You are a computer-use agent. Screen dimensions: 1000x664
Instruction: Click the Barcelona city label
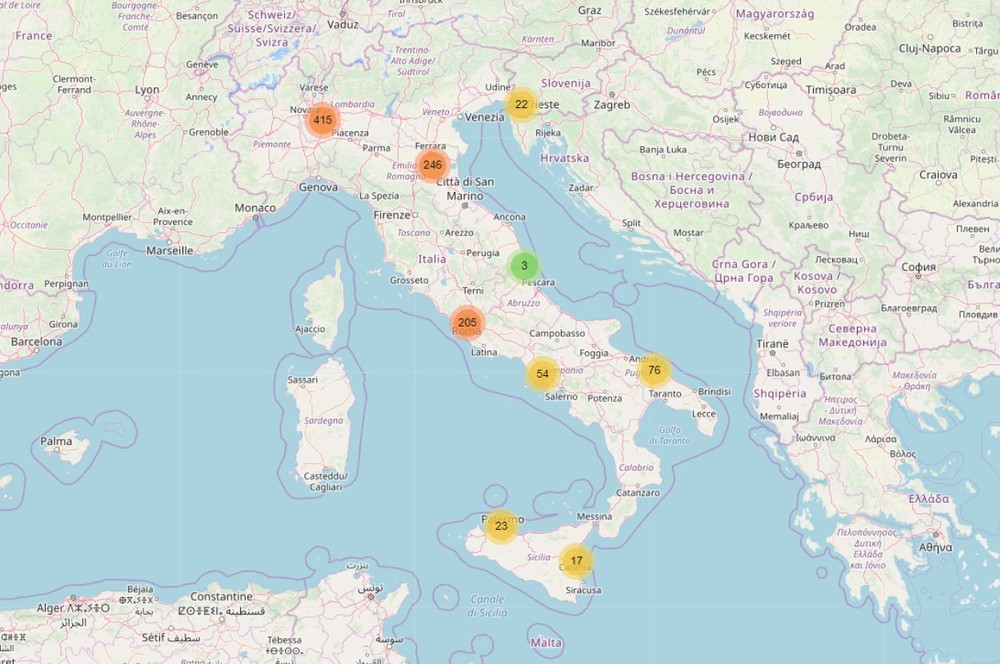click(37, 341)
